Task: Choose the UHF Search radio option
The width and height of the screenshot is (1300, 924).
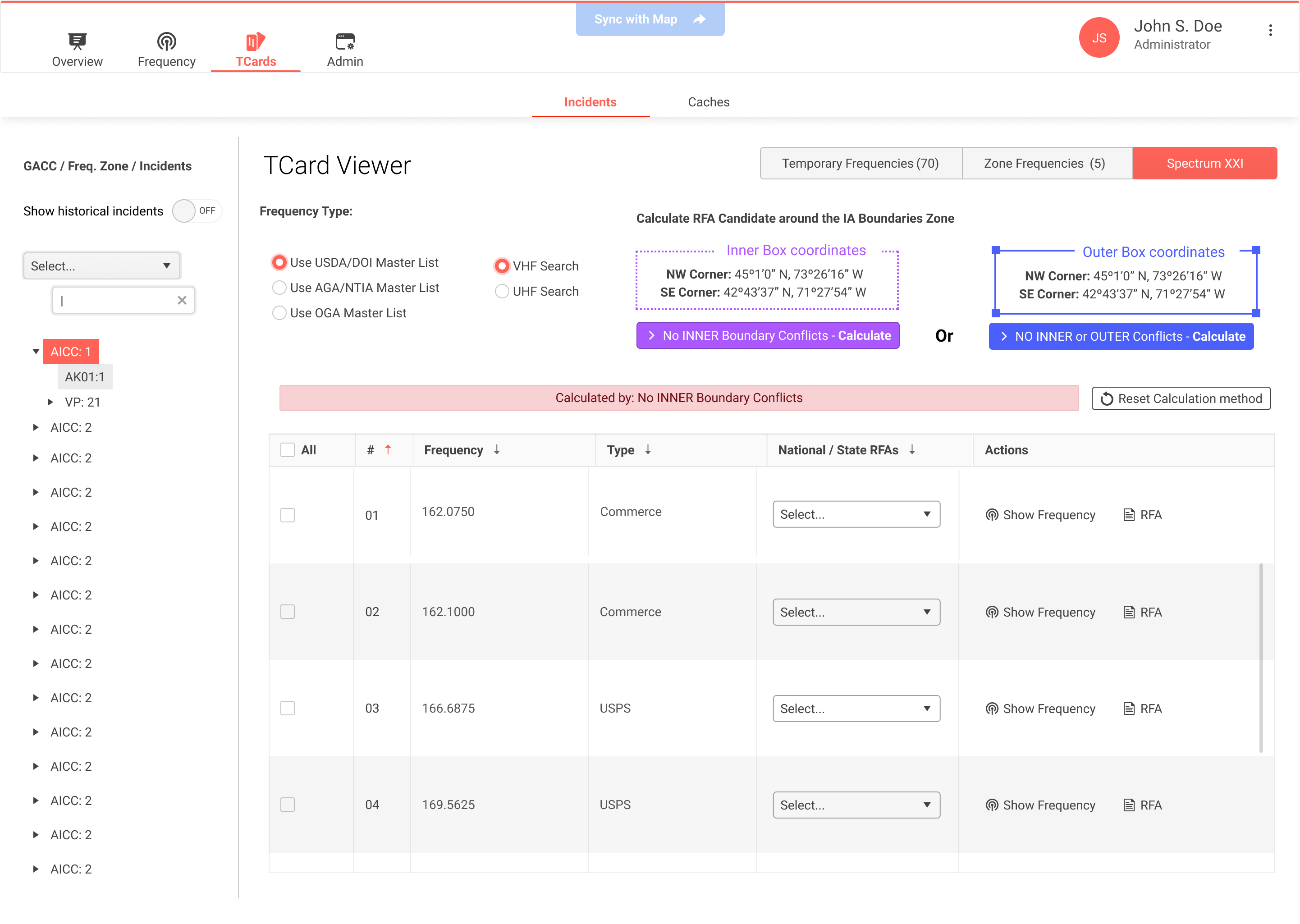Action: [x=502, y=291]
